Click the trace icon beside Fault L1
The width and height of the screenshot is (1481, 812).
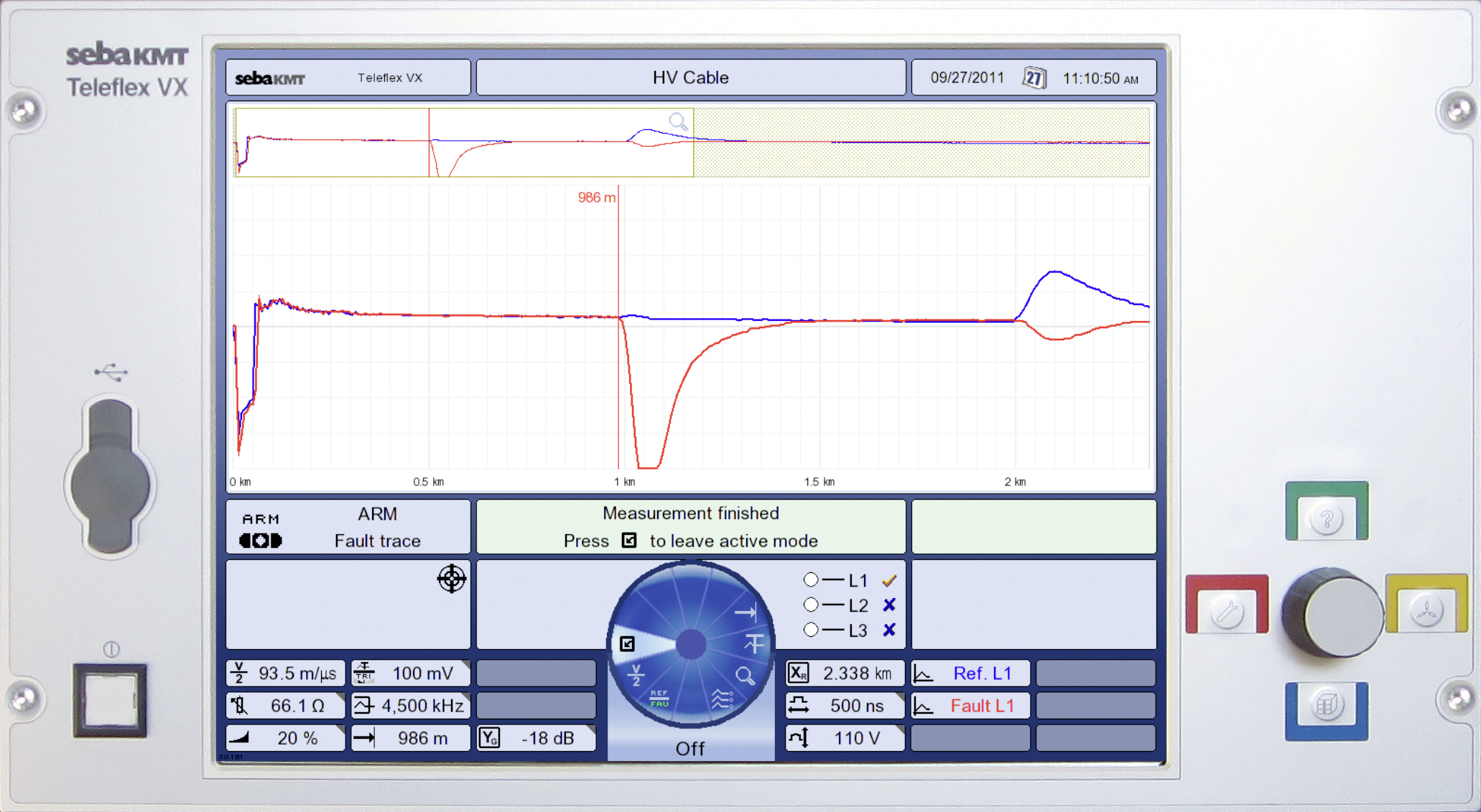coord(923,706)
